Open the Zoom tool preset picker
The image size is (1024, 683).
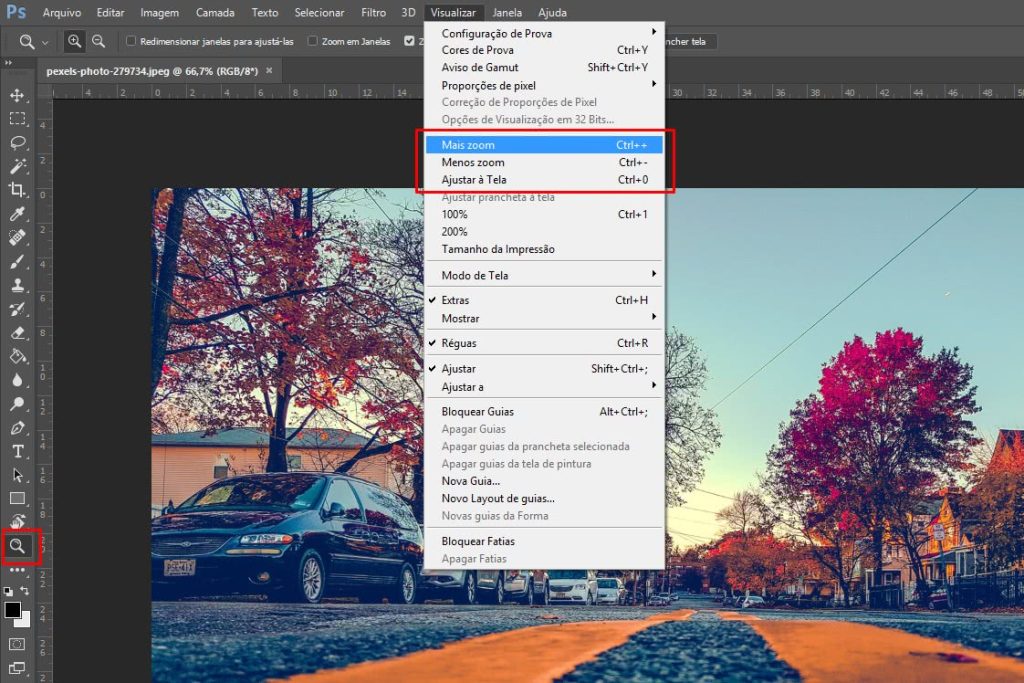(x=33, y=42)
